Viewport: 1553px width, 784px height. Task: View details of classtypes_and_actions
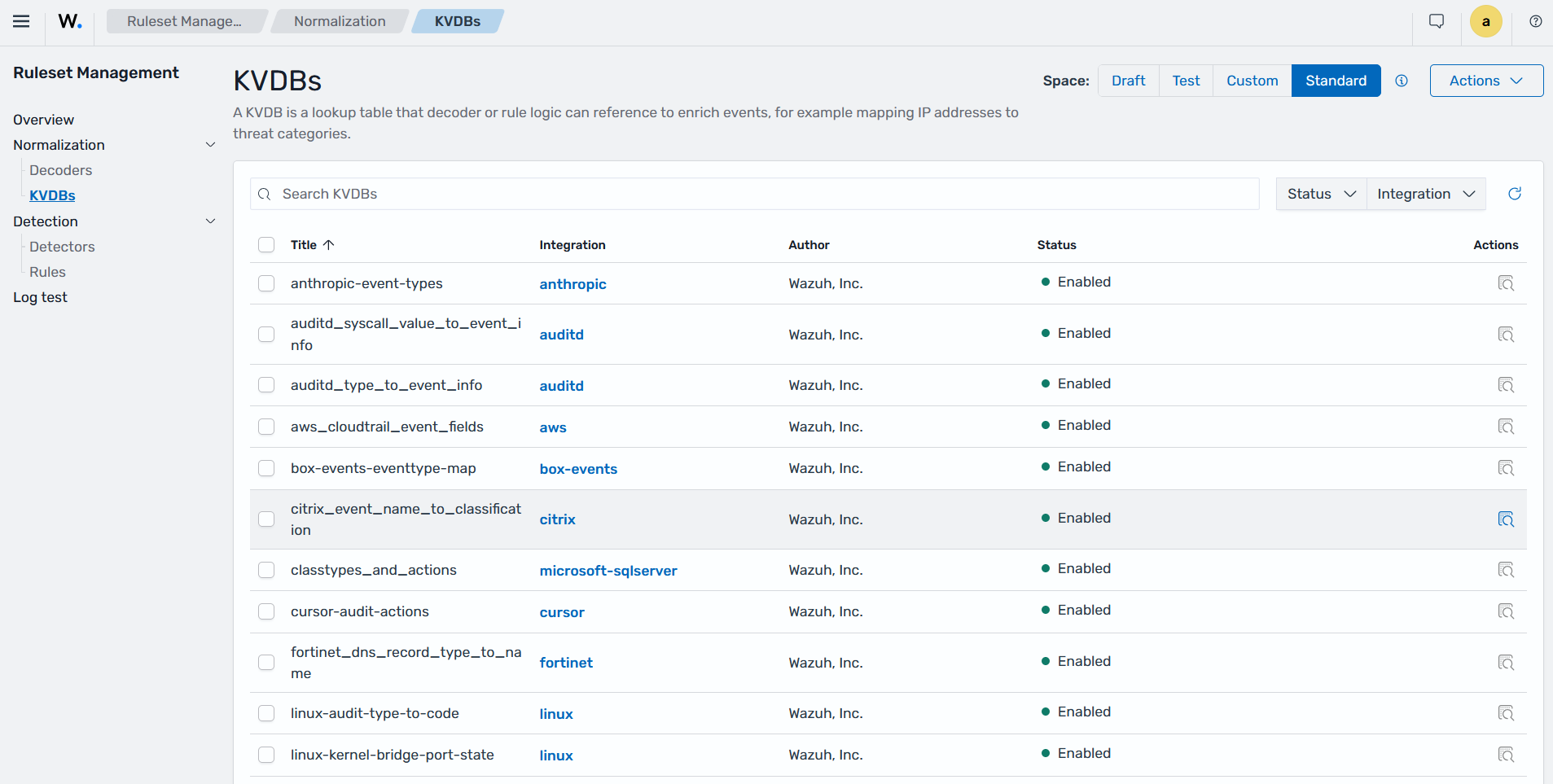1506,570
